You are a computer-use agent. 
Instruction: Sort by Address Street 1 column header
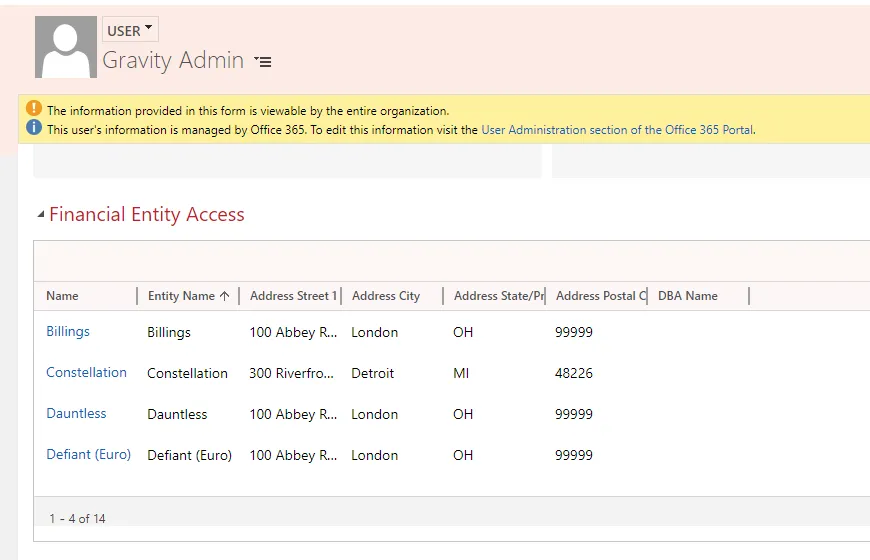click(293, 296)
